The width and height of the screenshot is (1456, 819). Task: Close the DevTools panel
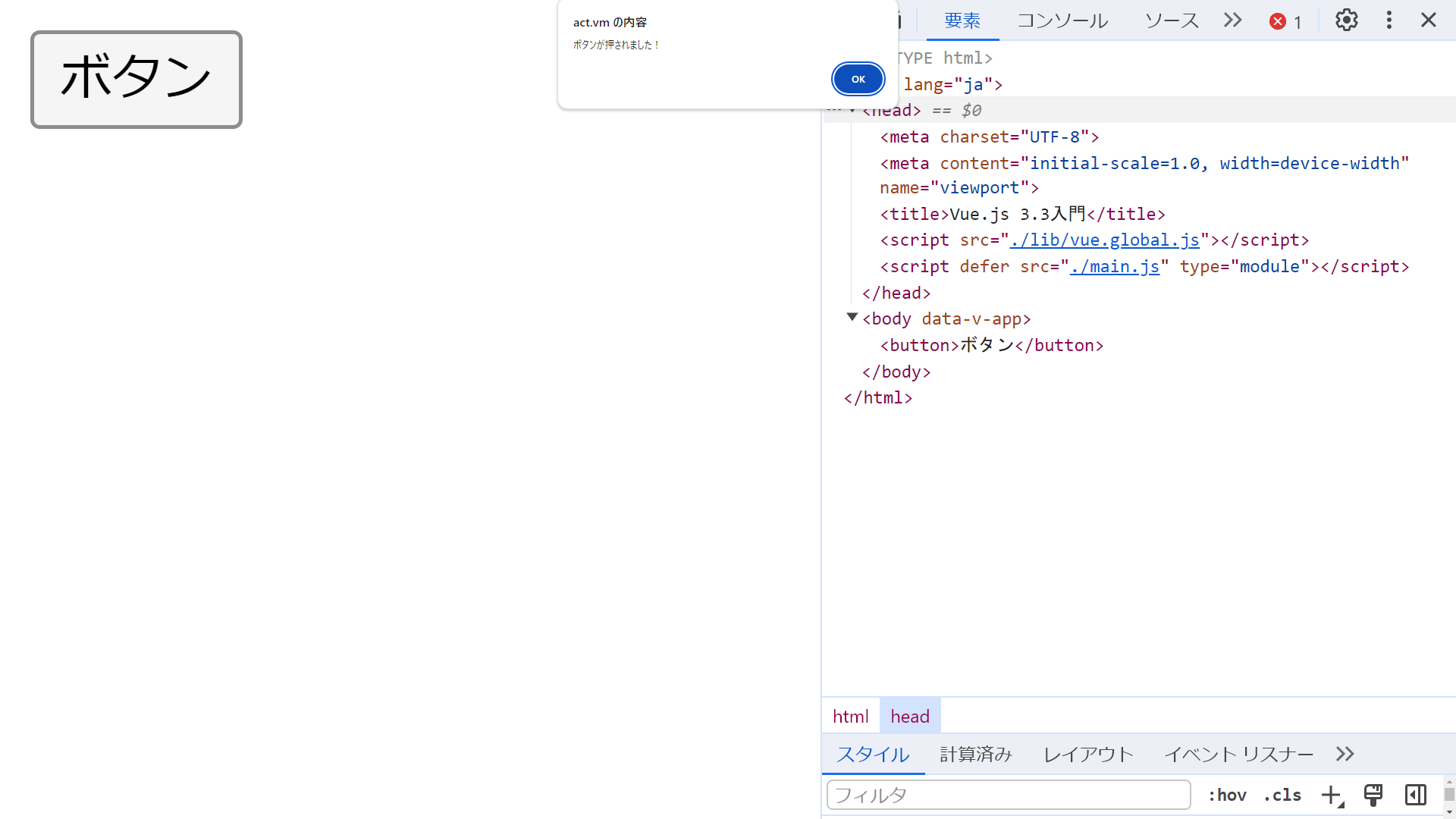[x=1429, y=20]
